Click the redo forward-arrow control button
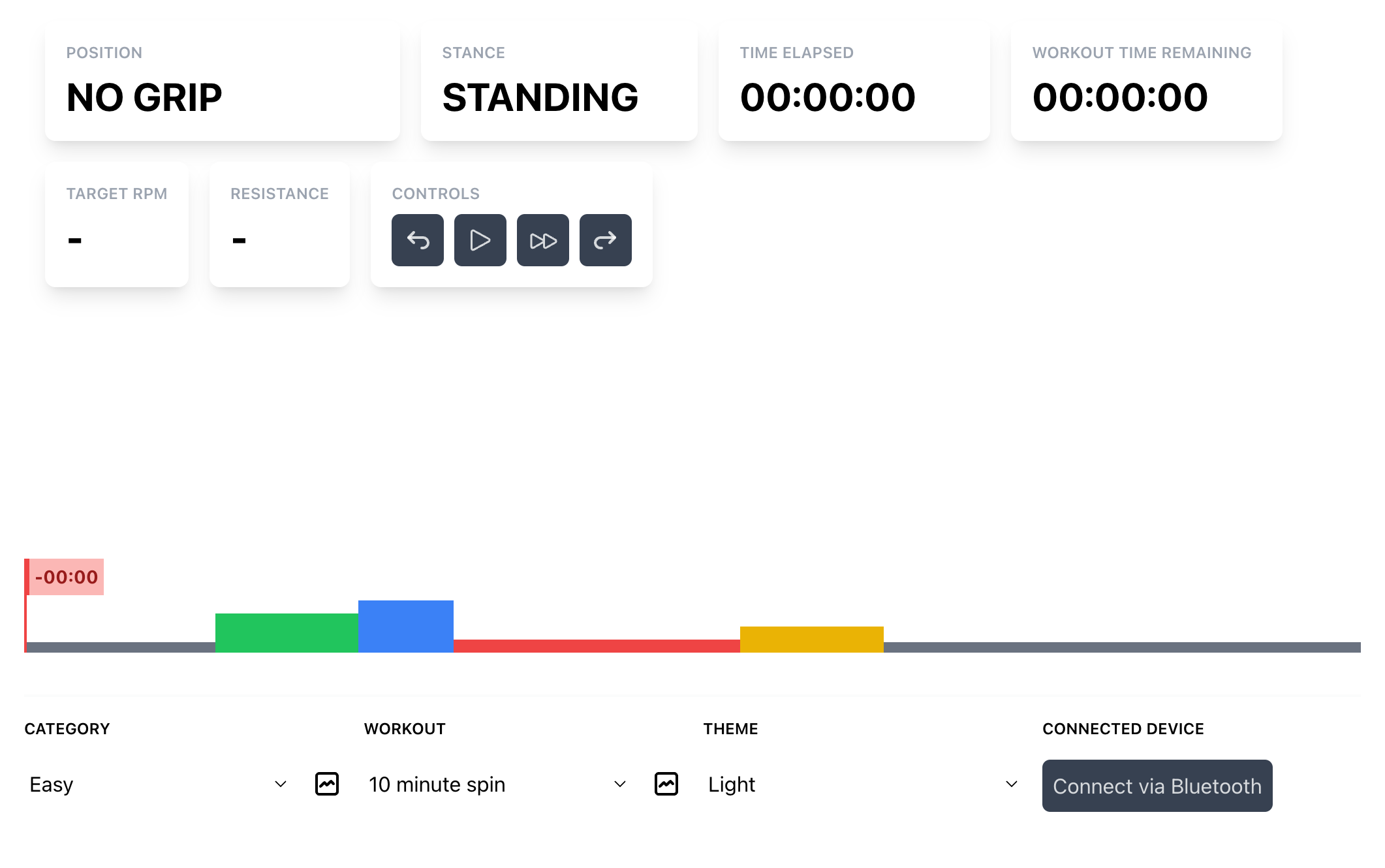 [606, 240]
